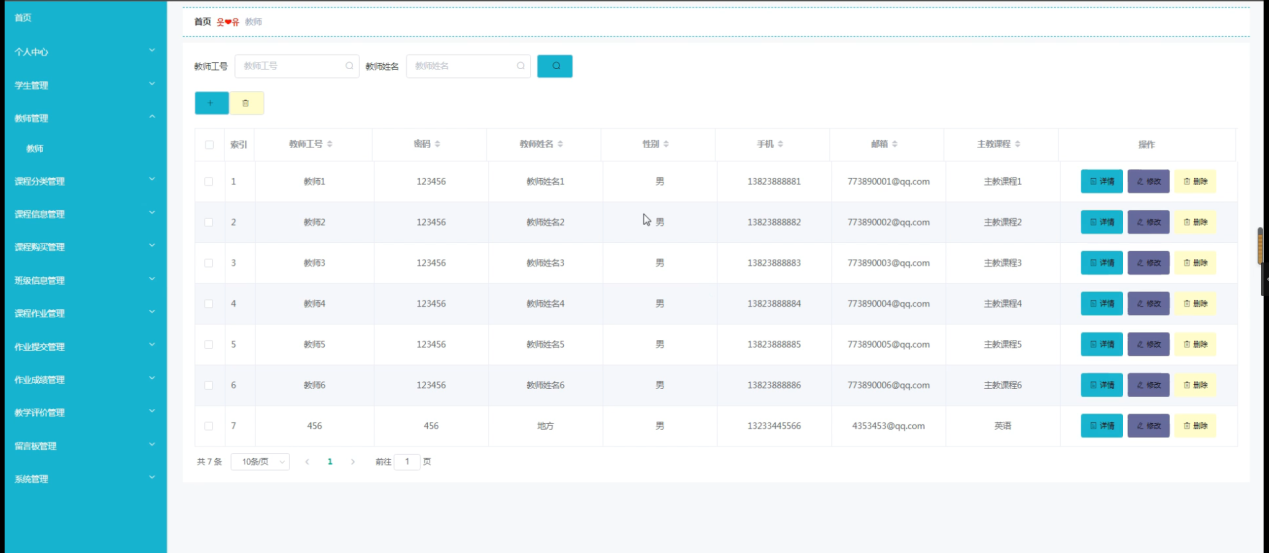Open the 10条/页 page-size dropdown
This screenshot has height=553, width=1269.
coord(260,462)
